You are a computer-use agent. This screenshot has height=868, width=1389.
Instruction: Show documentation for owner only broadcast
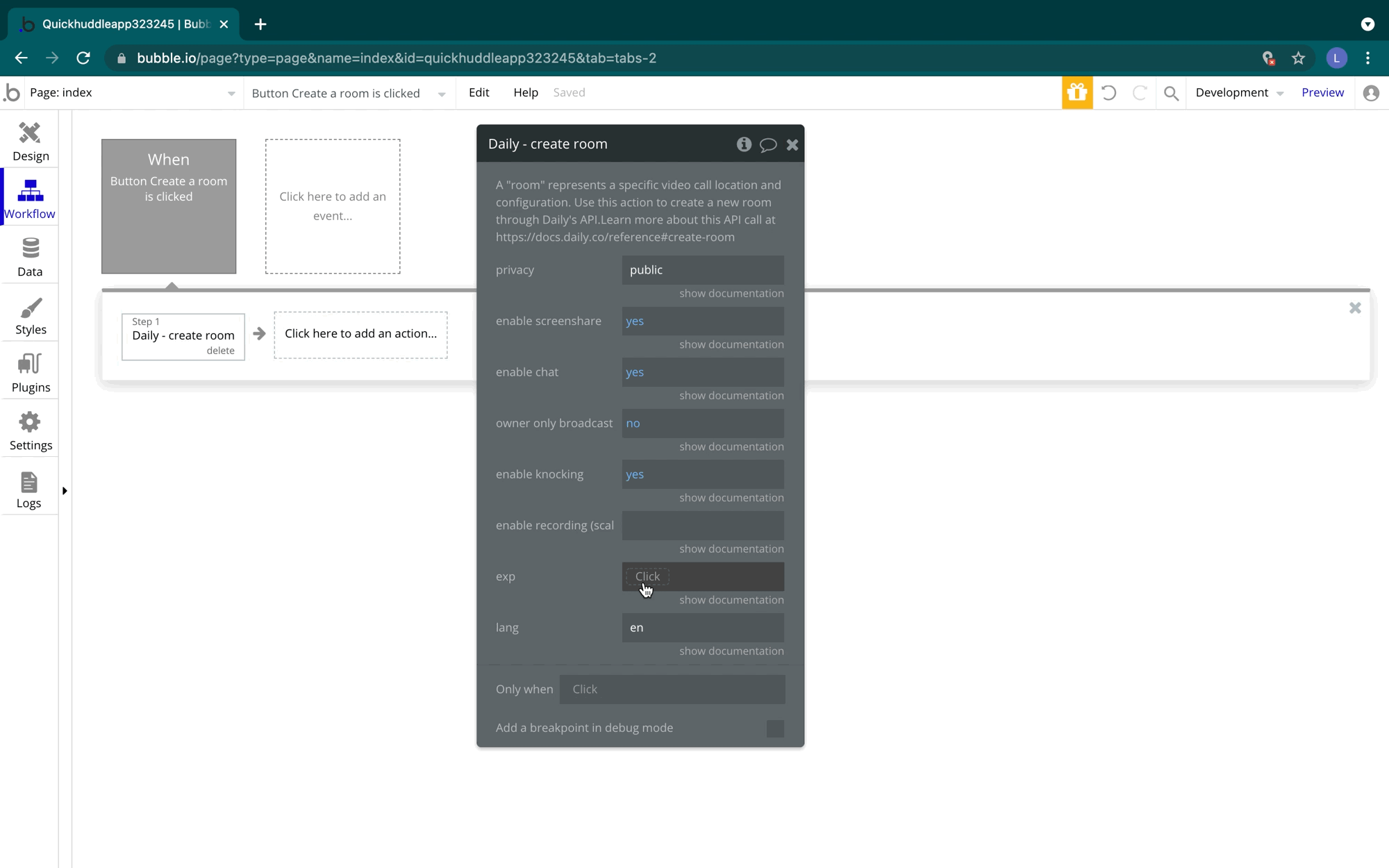(731, 446)
